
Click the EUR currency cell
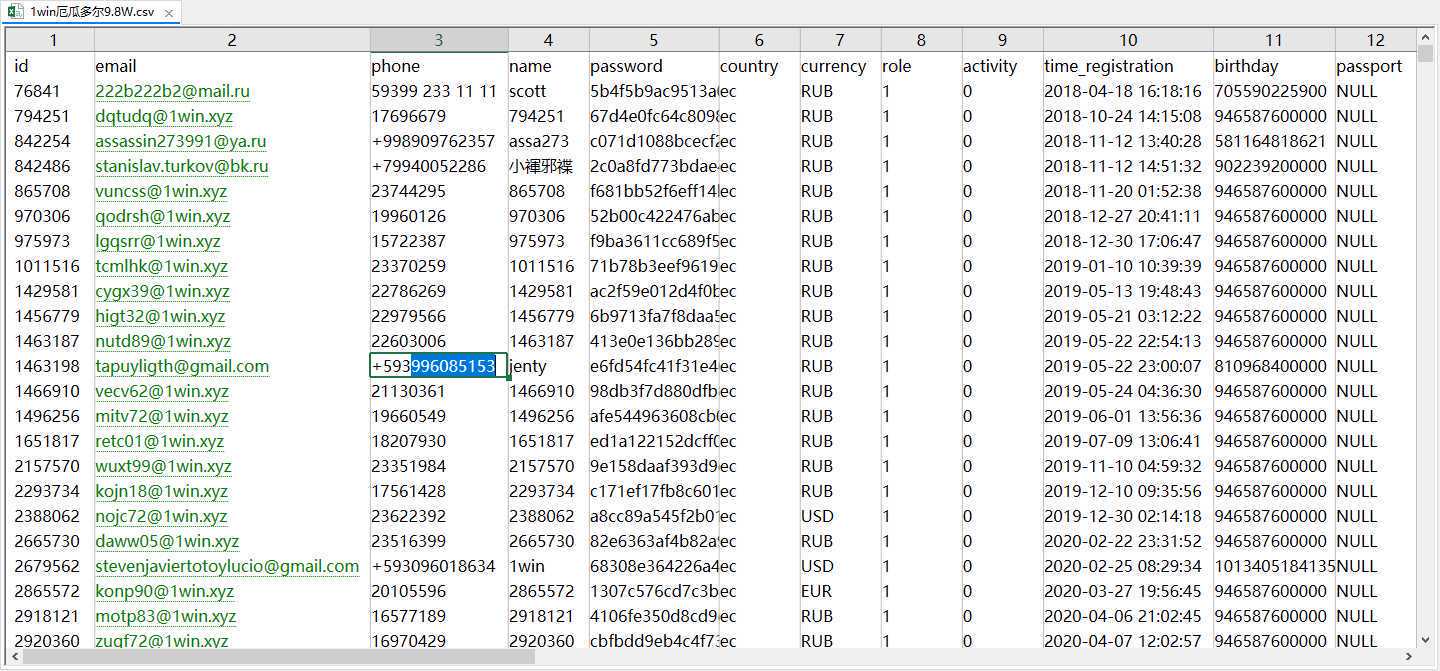(x=816, y=591)
